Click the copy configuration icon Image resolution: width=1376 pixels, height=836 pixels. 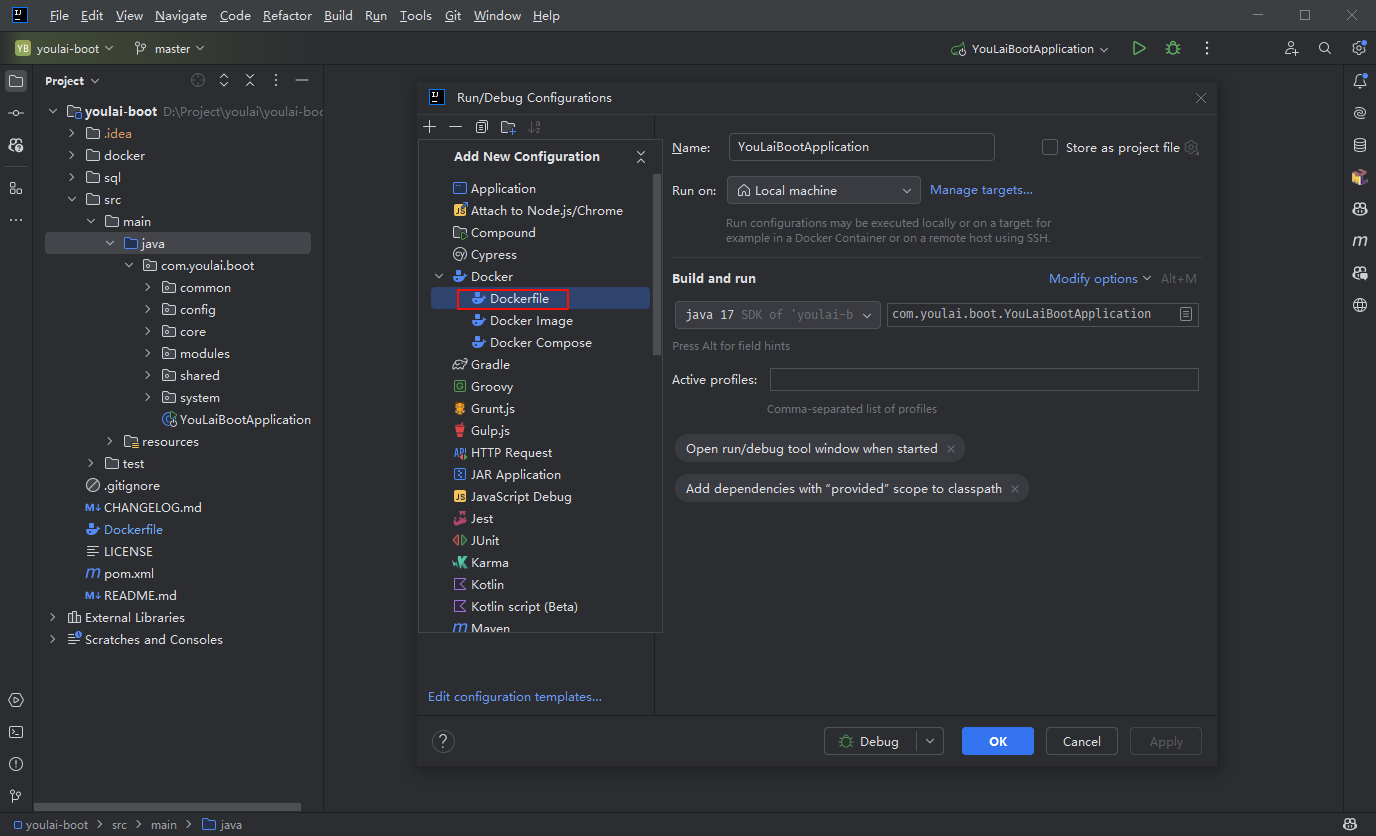(x=482, y=127)
